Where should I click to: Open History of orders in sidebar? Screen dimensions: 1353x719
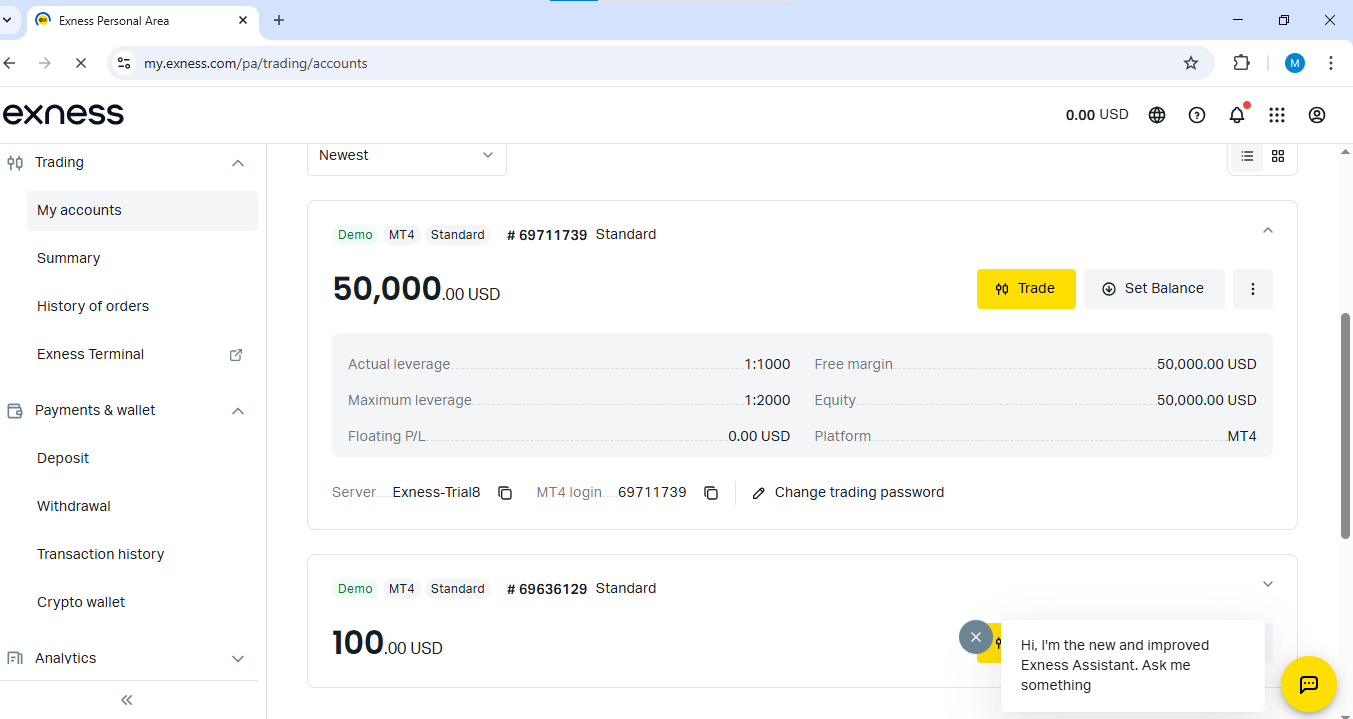93,306
